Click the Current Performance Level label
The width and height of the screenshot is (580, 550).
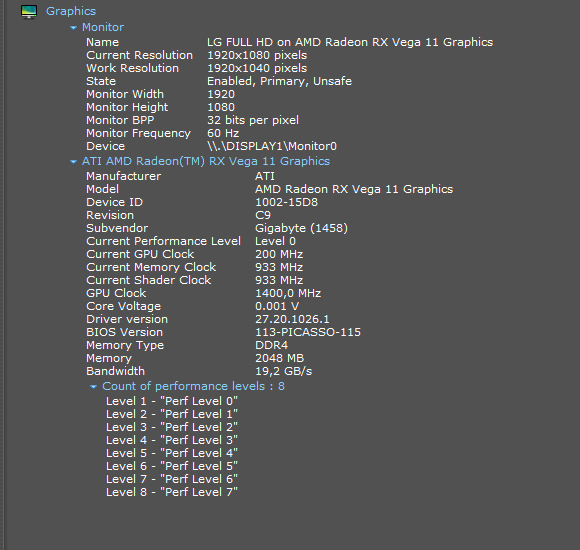click(163, 241)
